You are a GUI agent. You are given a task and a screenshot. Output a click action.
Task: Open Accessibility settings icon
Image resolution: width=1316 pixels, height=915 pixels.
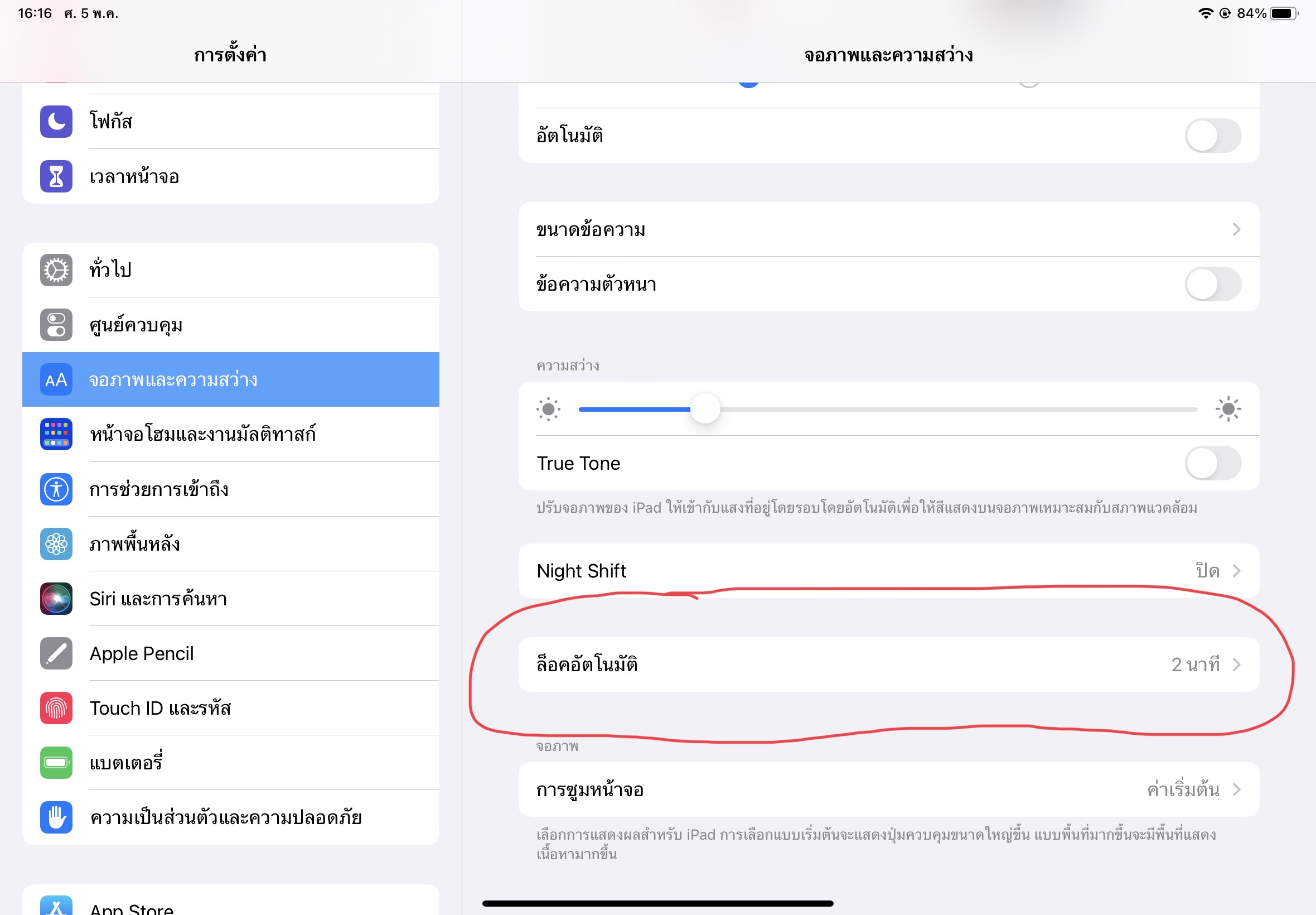[56, 489]
